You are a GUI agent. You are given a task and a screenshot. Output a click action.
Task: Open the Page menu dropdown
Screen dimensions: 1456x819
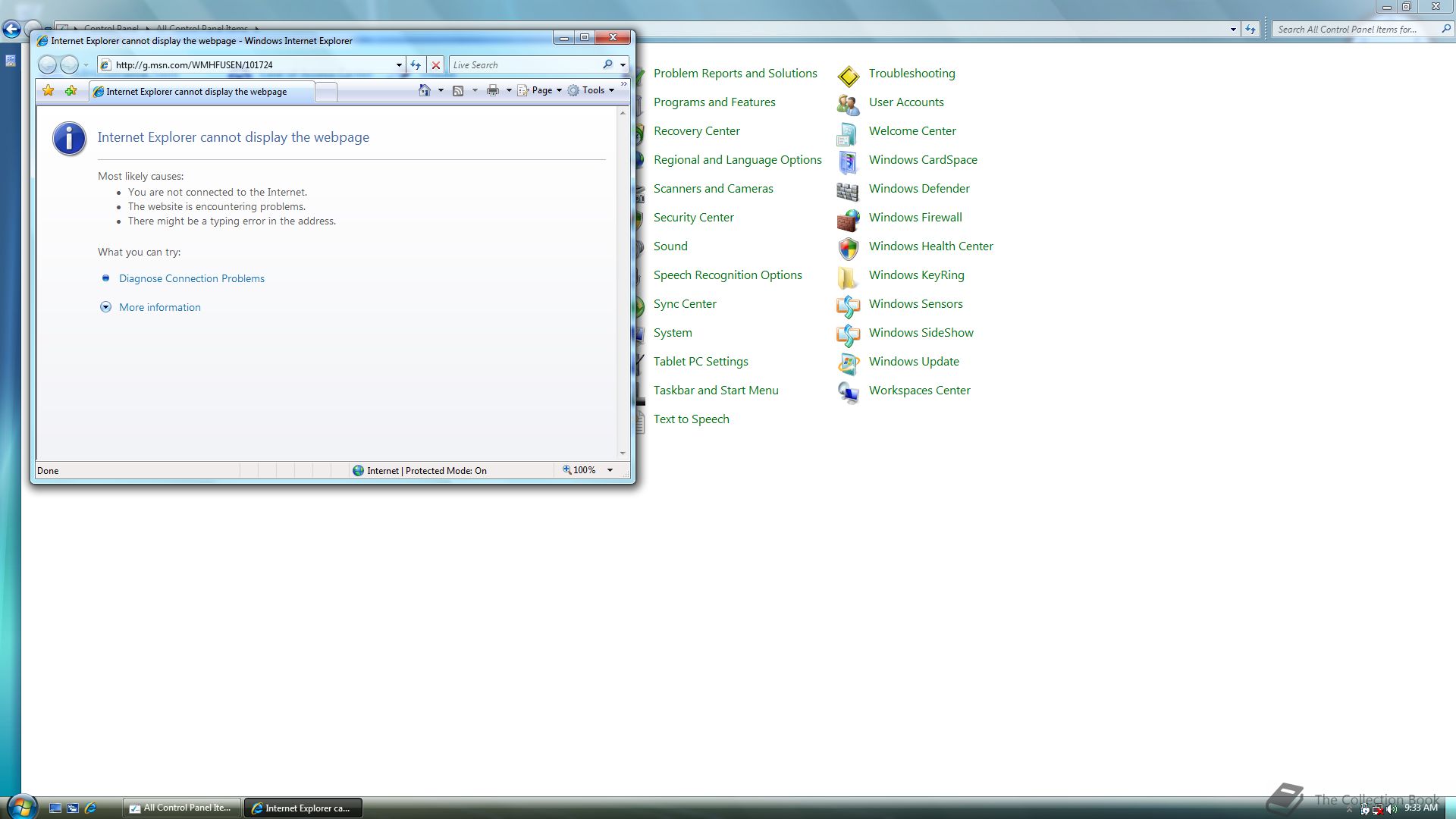540,90
